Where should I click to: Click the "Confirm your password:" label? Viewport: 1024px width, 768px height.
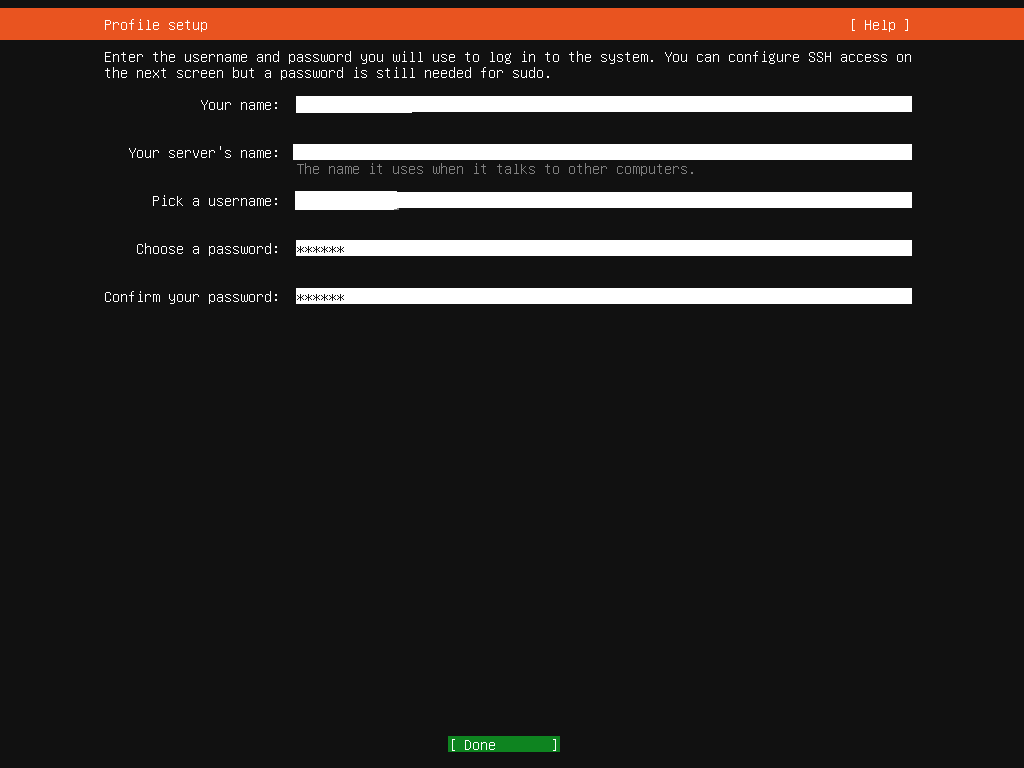click(x=191, y=297)
